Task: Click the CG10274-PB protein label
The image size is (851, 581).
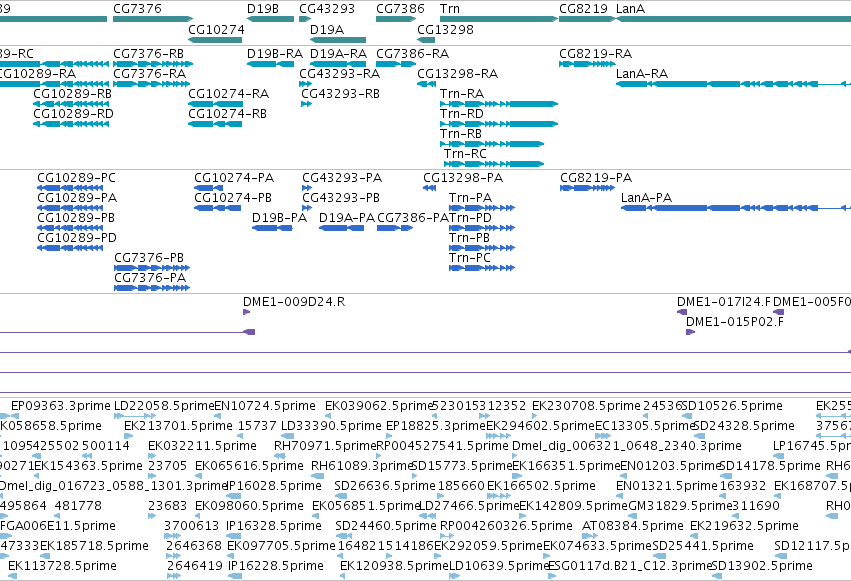Action: click(233, 198)
